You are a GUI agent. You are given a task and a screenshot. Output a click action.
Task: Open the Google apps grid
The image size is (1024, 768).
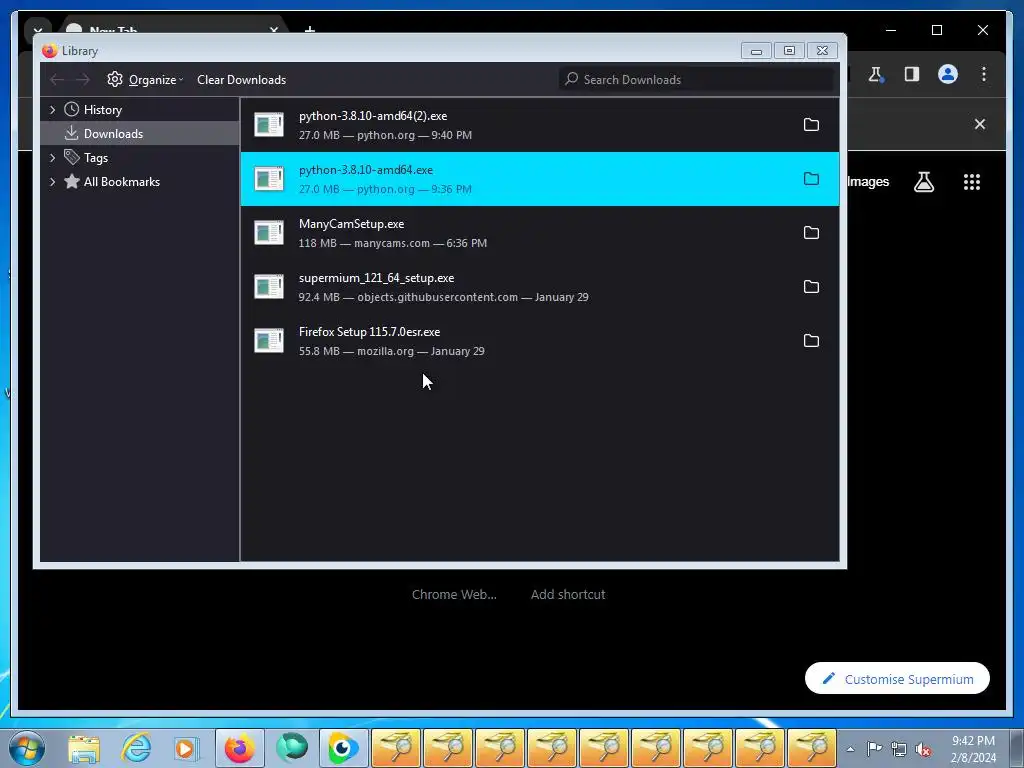pyautogui.click(x=972, y=182)
